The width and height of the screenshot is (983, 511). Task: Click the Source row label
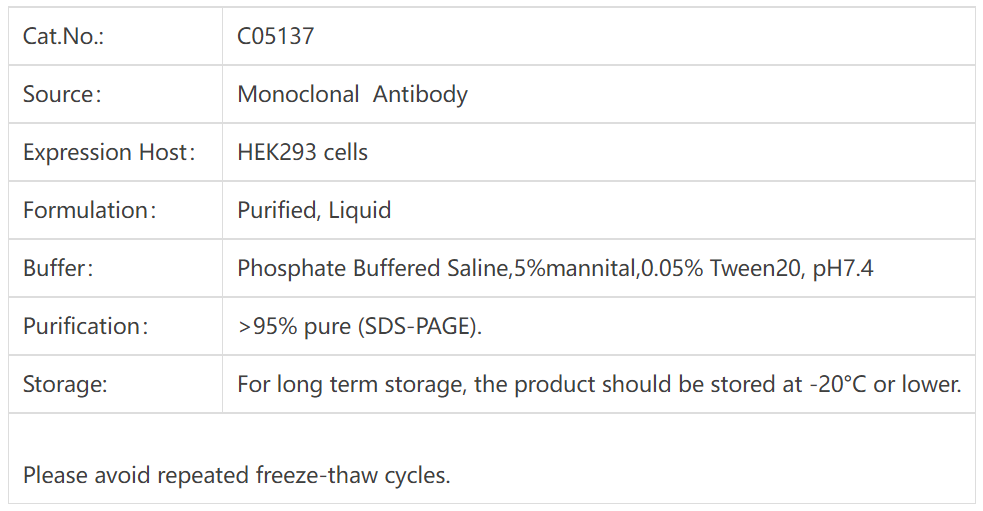point(62,95)
